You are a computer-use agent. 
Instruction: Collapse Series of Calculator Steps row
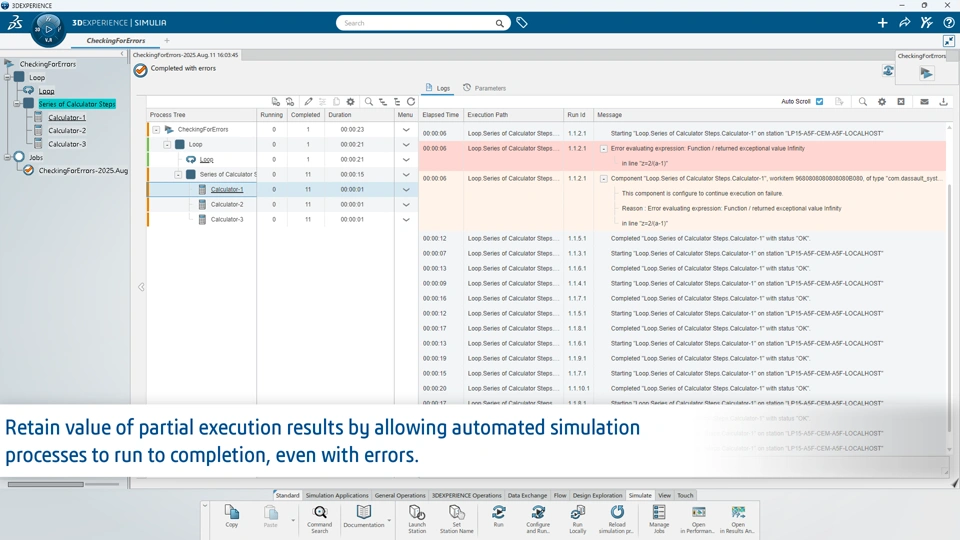coord(178,174)
